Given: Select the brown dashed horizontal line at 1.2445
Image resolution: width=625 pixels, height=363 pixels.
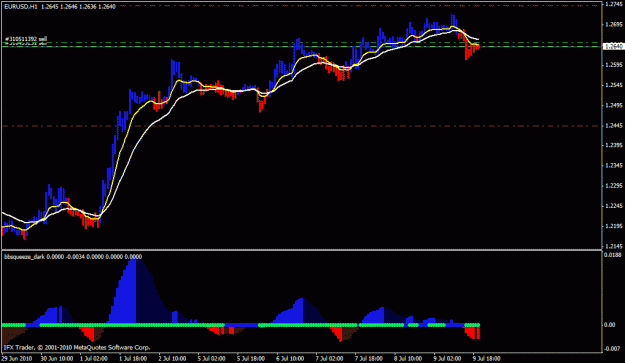Looking at the screenshot, I should point(301,126).
